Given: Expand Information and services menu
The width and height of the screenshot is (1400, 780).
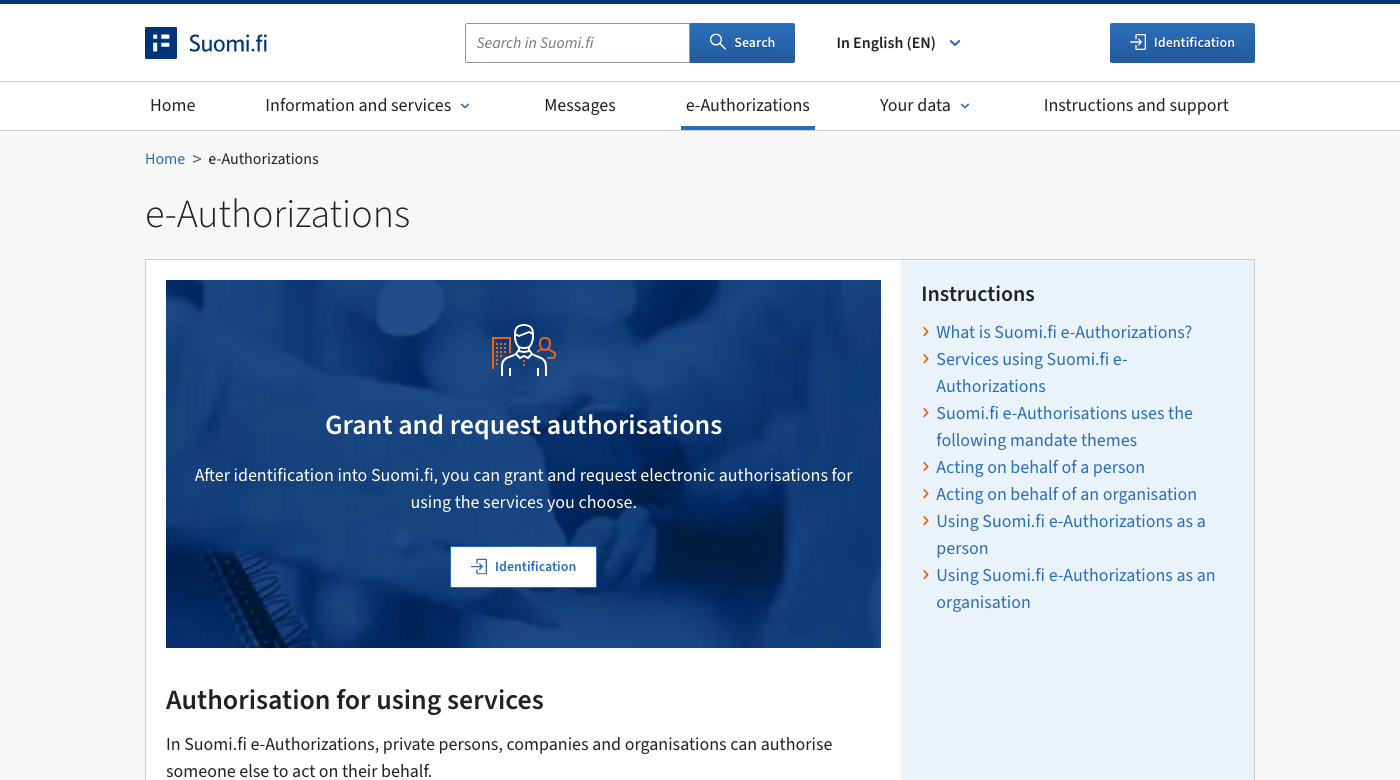Looking at the screenshot, I should (x=367, y=105).
